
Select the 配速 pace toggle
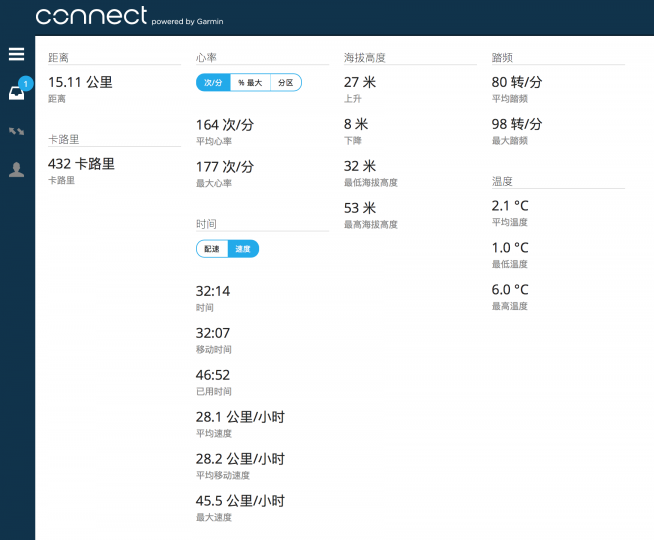212,249
